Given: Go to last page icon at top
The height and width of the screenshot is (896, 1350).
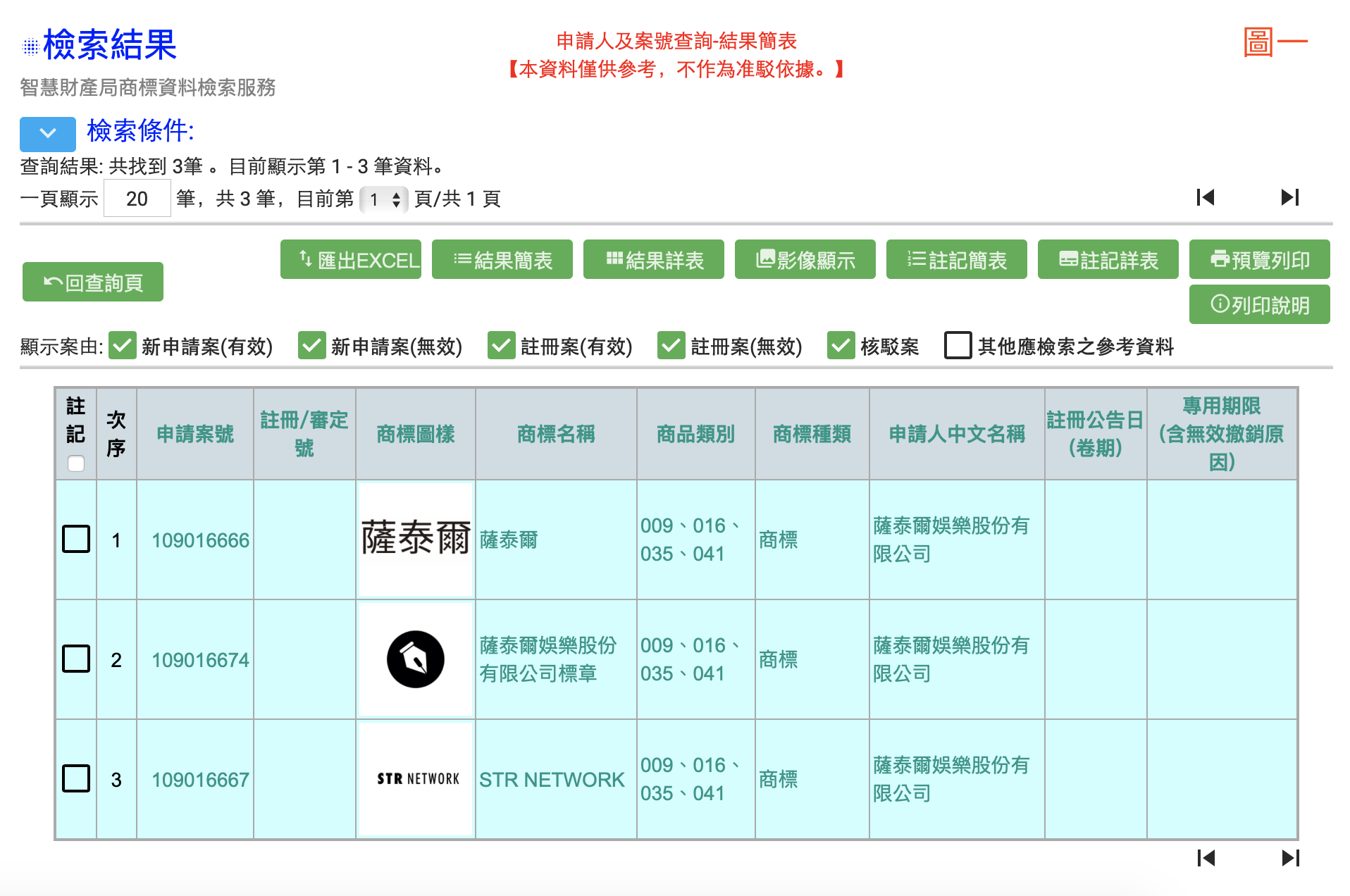Looking at the screenshot, I should pos(1290,197).
